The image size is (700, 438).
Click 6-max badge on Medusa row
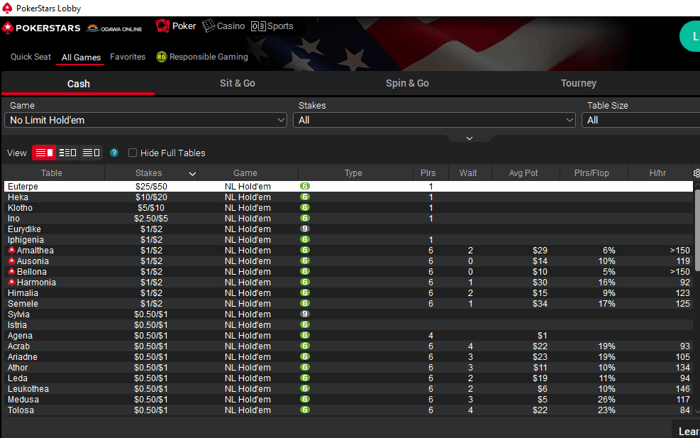point(305,400)
